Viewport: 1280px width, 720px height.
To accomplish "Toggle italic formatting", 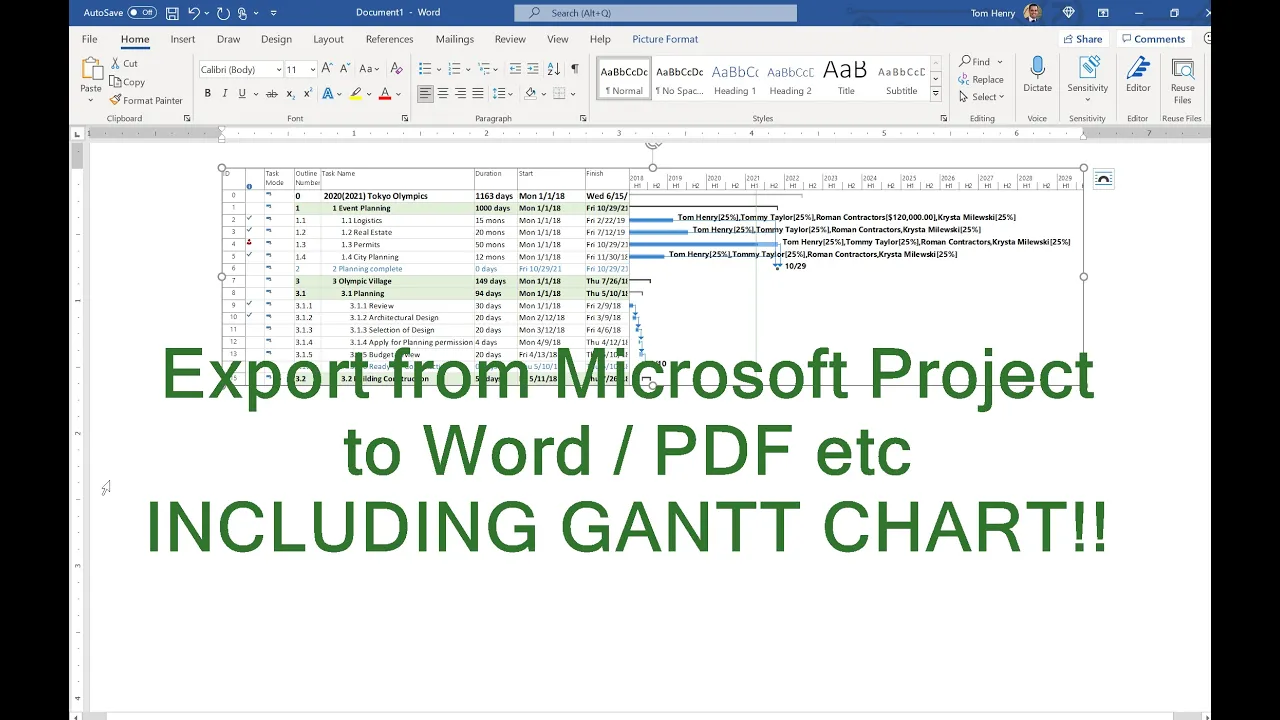I will pos(225,94).
